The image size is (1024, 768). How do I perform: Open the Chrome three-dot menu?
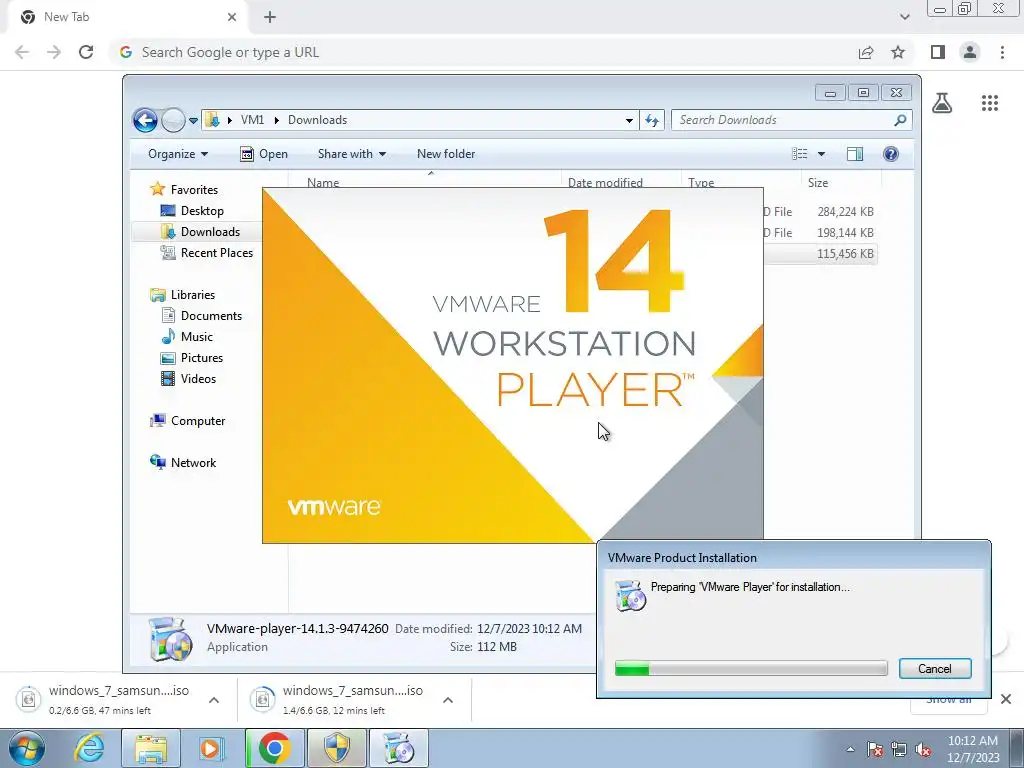pos(1002,52)
